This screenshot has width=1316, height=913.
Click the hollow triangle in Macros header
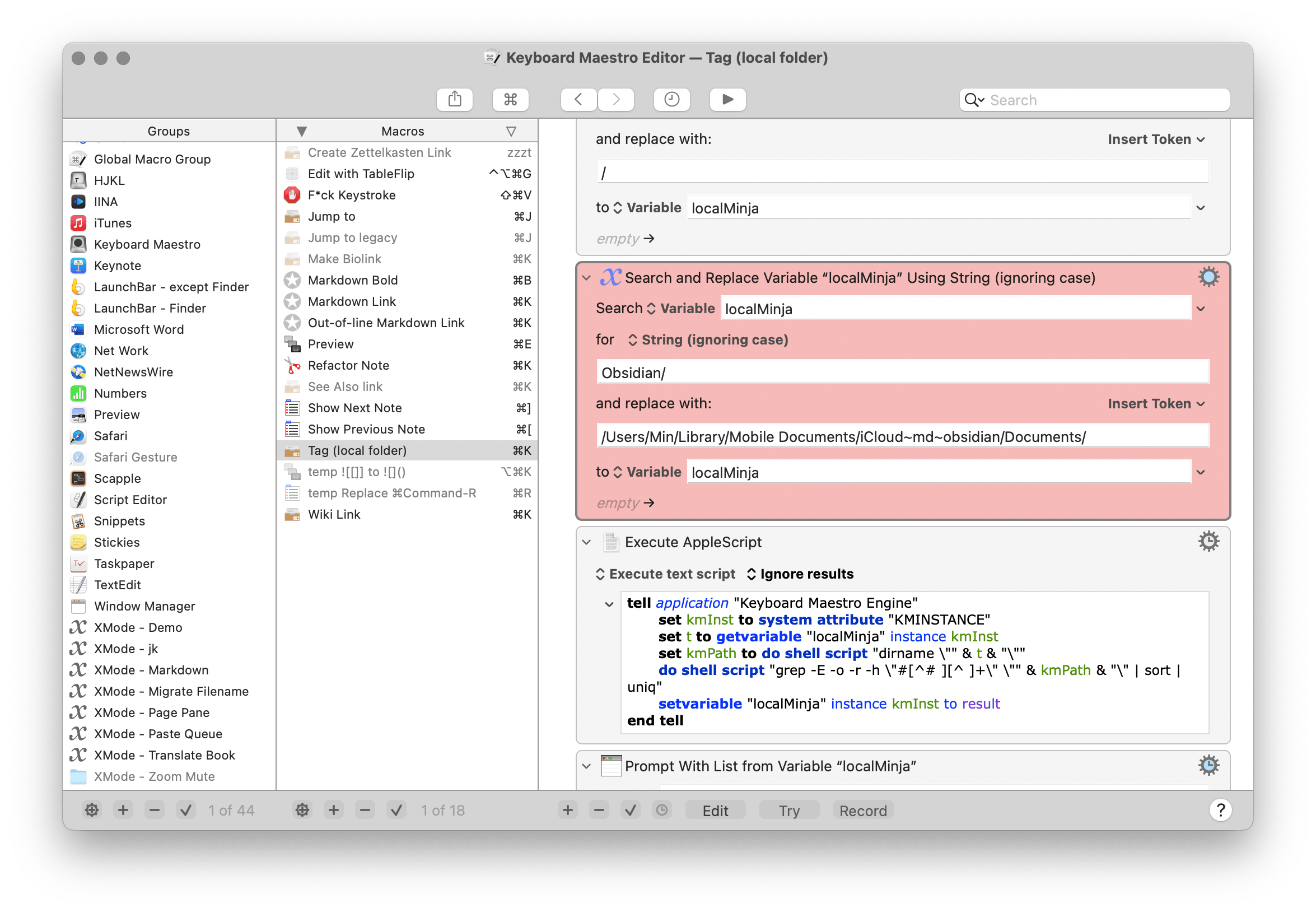point(511,132)
